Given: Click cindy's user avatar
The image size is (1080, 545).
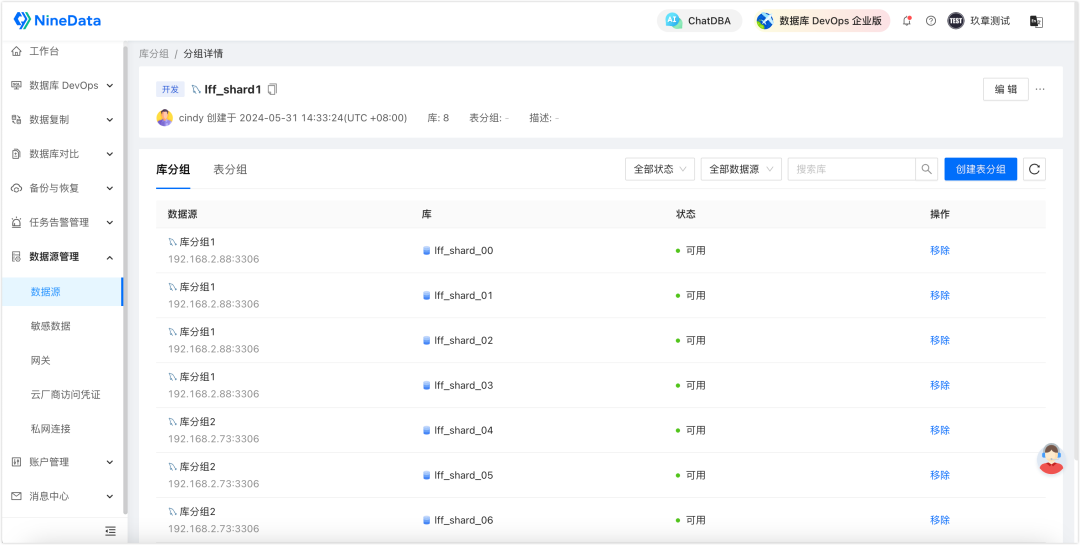Looking at the screenshot, I should (x=165, y=118).
